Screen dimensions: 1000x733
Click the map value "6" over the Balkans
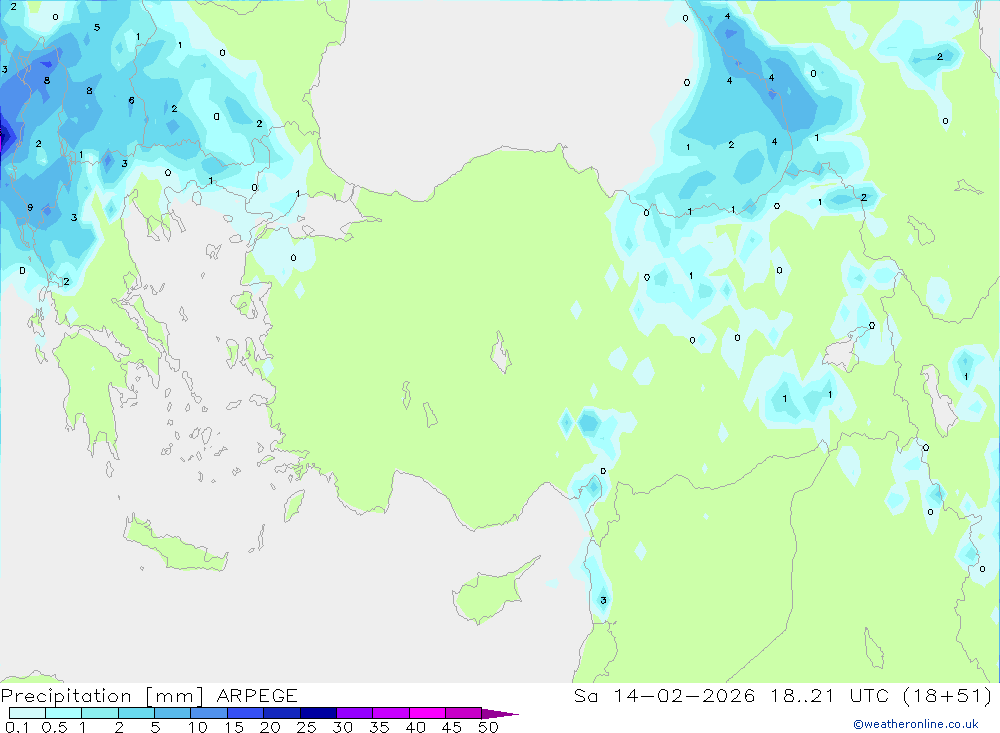pos(131,100)
